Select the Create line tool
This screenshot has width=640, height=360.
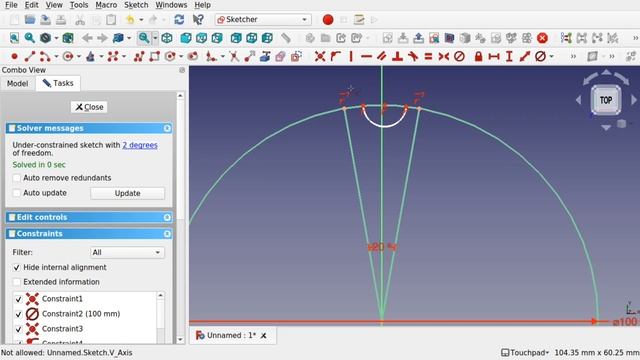[x=30, y=56]
